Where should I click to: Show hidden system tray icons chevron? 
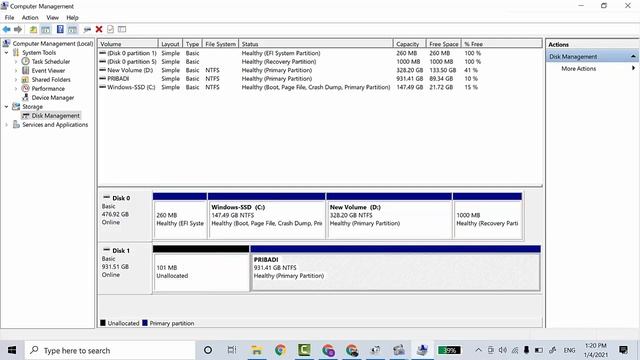[478, 350]
